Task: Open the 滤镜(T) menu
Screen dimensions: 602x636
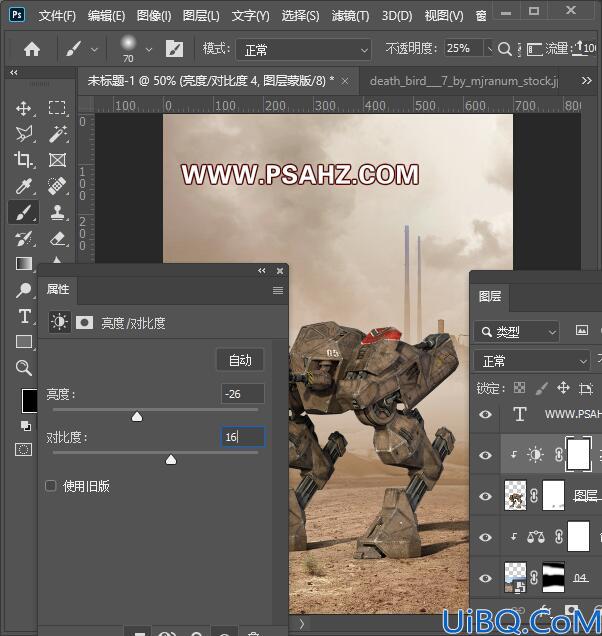Action: pyautogui.click(x=350, y=16)
